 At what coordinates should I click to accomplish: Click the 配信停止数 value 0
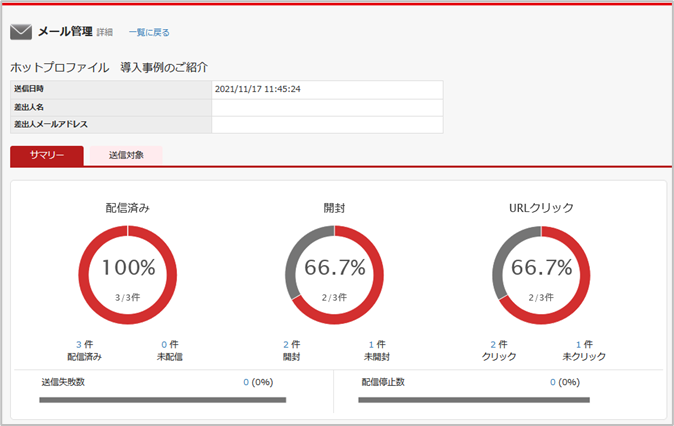[x=552, y=382]
